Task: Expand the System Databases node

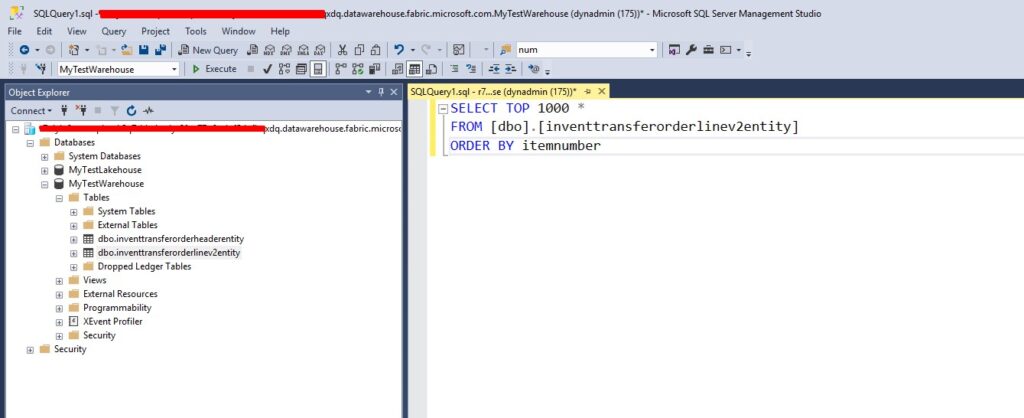Action: (44, 156)
